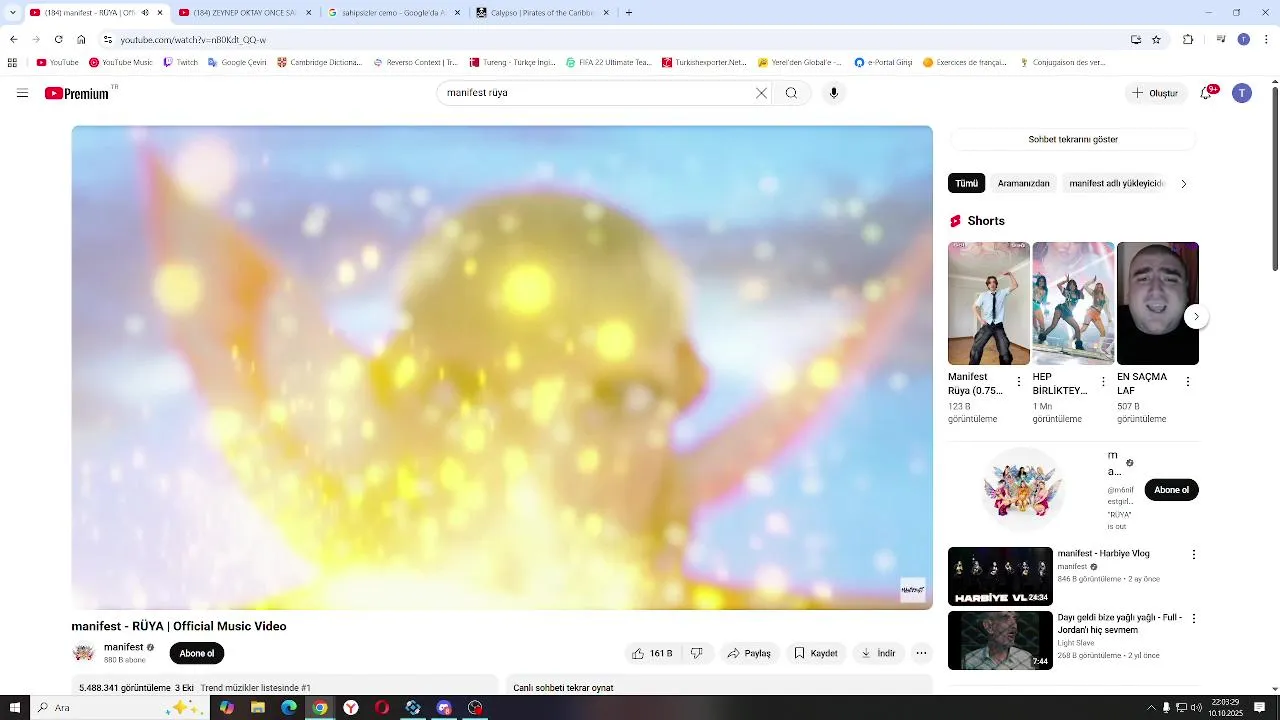Open options for Dayı geldi video
The image size is (1280, 720).
click(1193, 618)
